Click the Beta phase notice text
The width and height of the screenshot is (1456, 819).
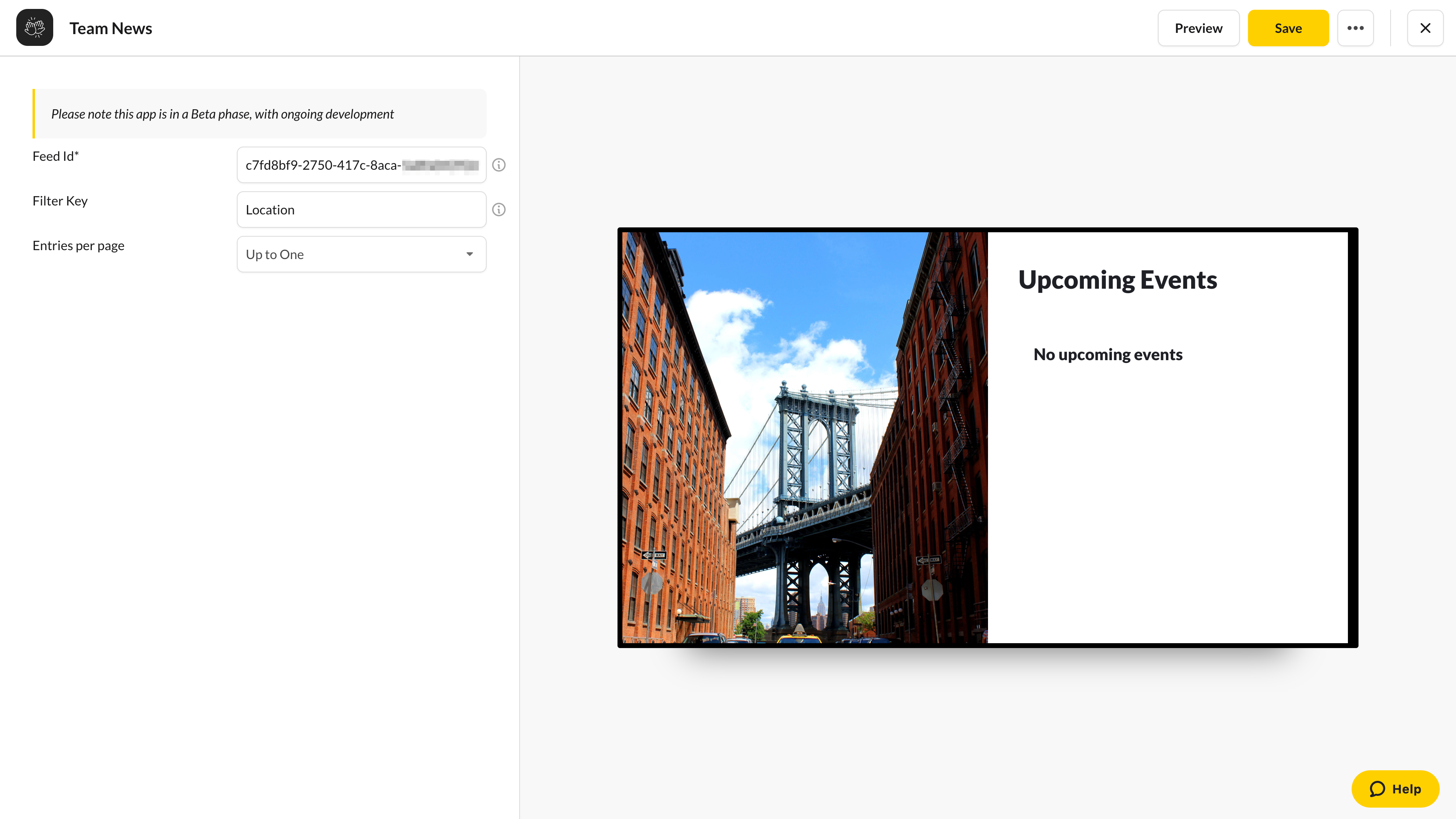(x=222, y=114)
